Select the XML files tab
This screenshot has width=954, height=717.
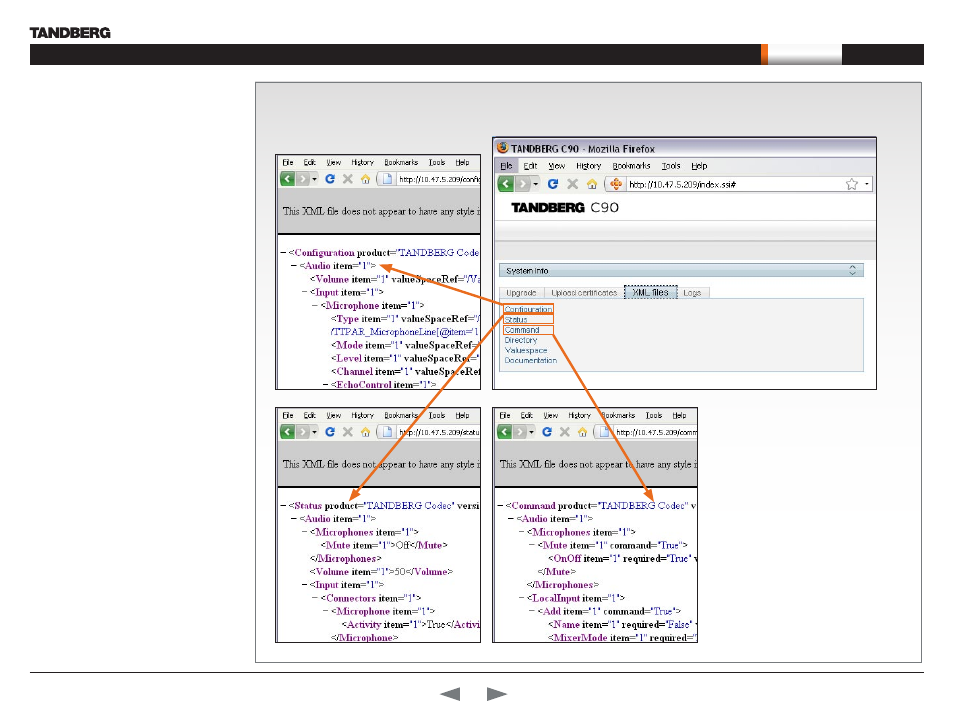(650, 292)
